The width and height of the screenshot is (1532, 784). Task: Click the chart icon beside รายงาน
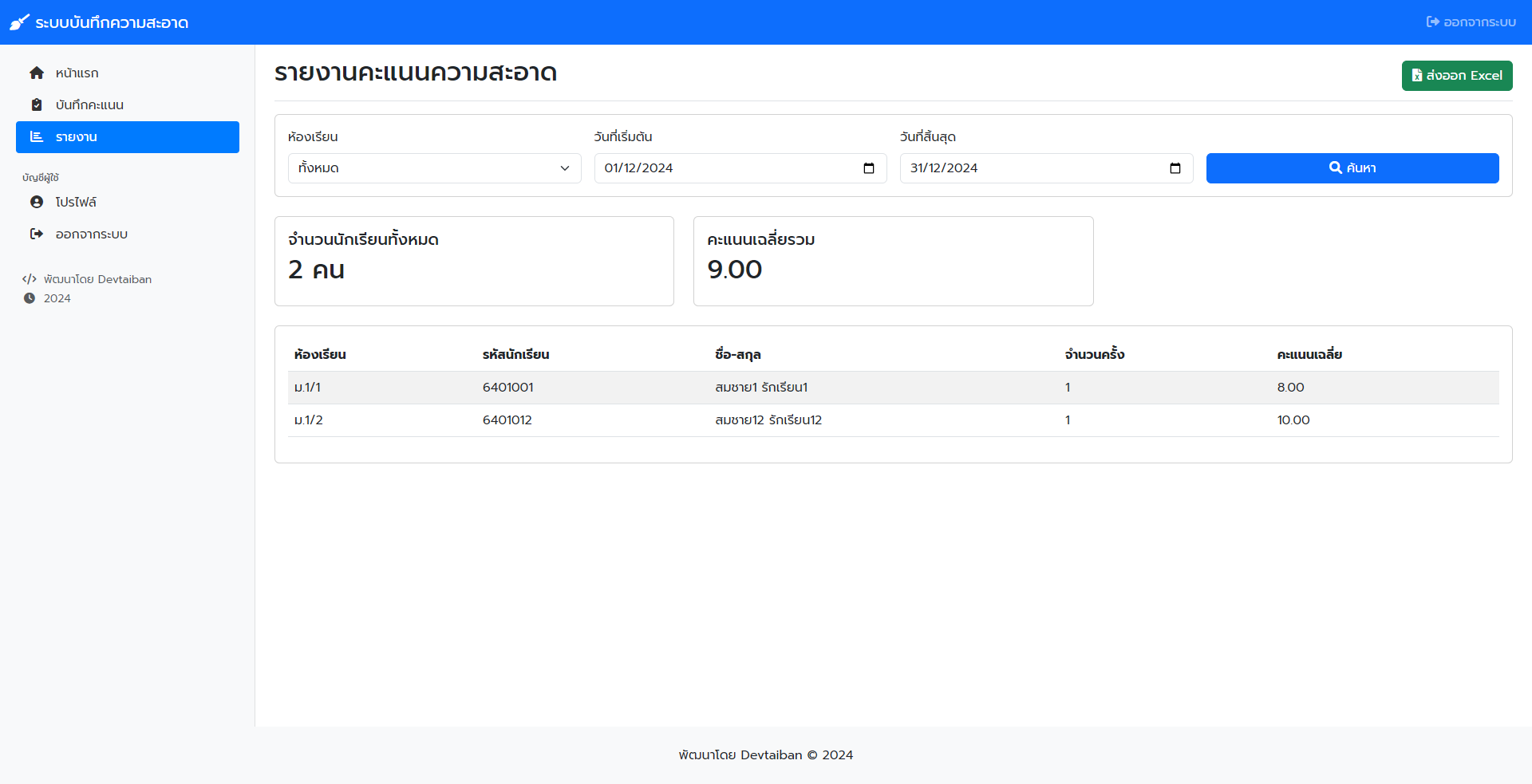37,137
